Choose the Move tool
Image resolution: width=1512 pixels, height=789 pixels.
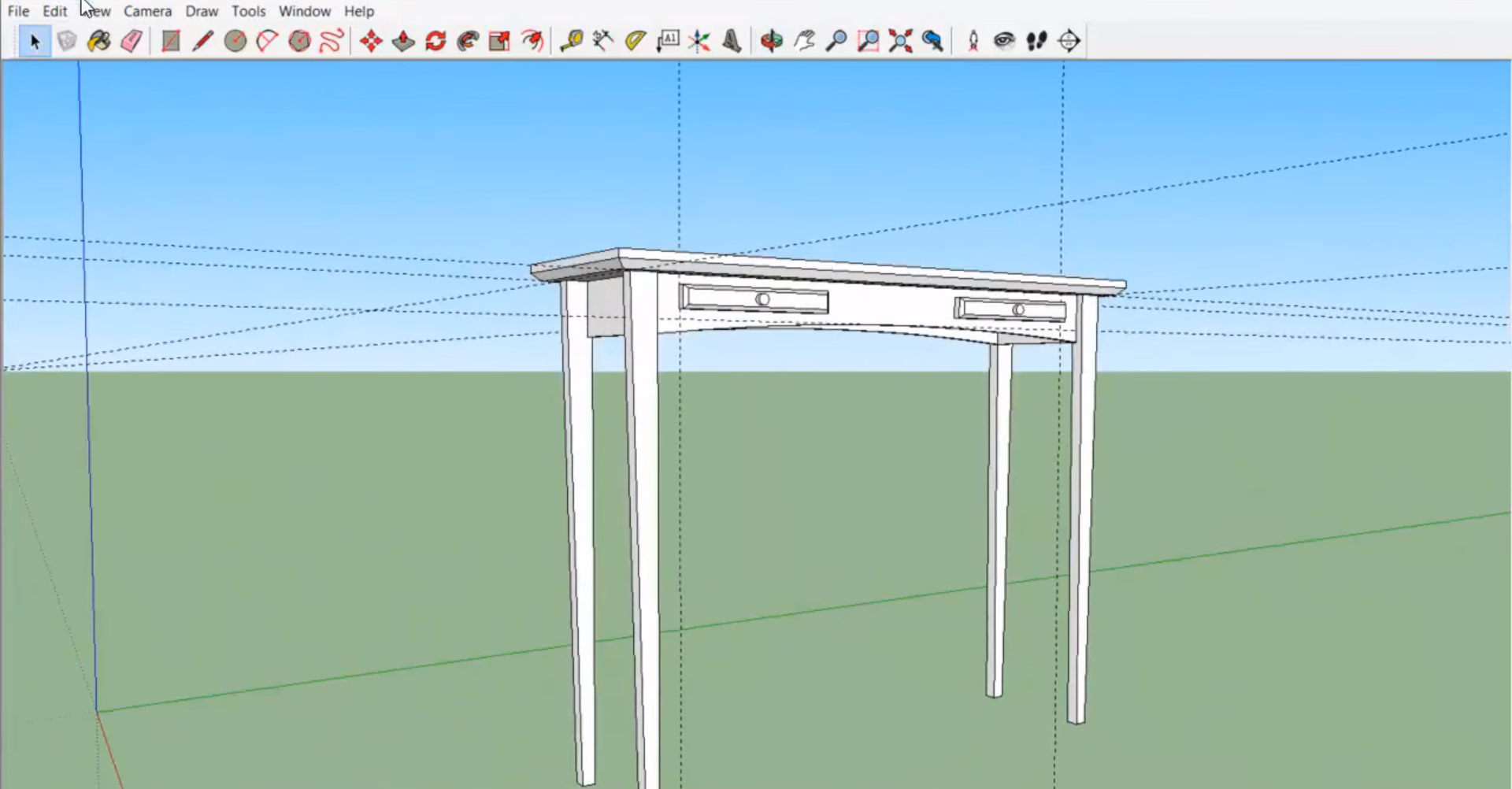[371, 41]
